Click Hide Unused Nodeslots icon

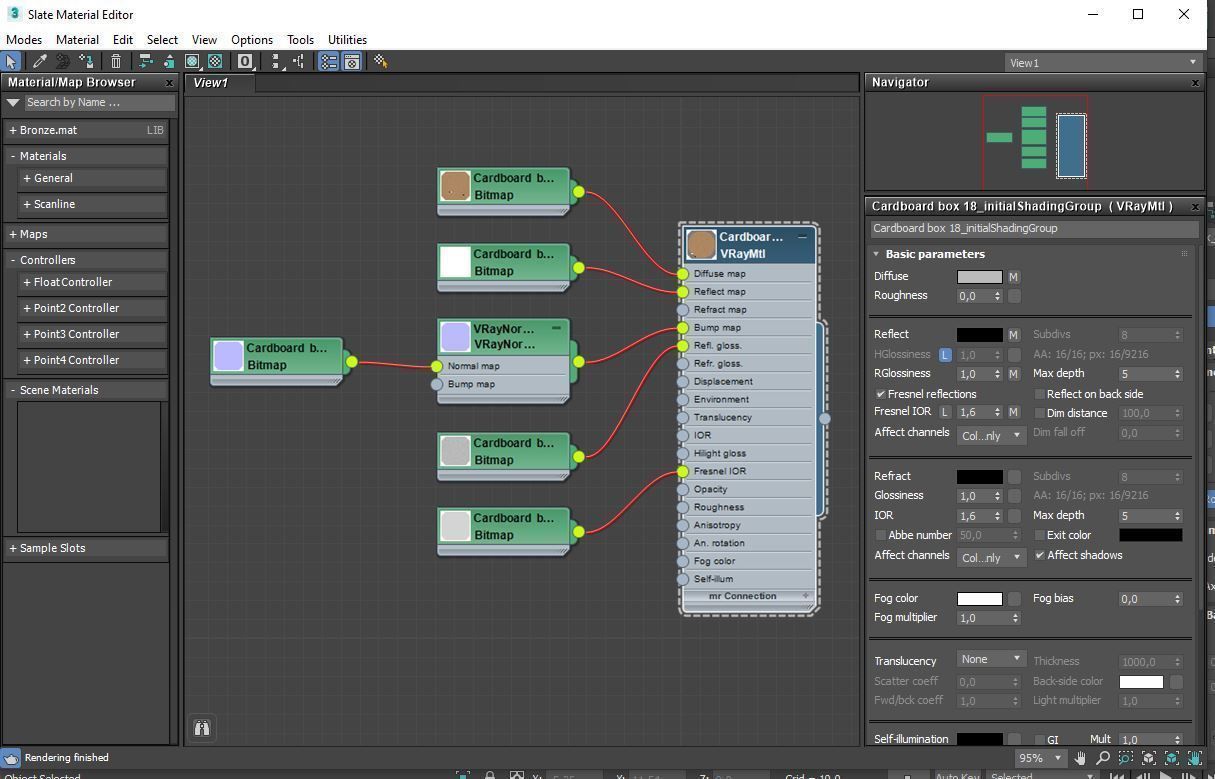pos(169,61)
